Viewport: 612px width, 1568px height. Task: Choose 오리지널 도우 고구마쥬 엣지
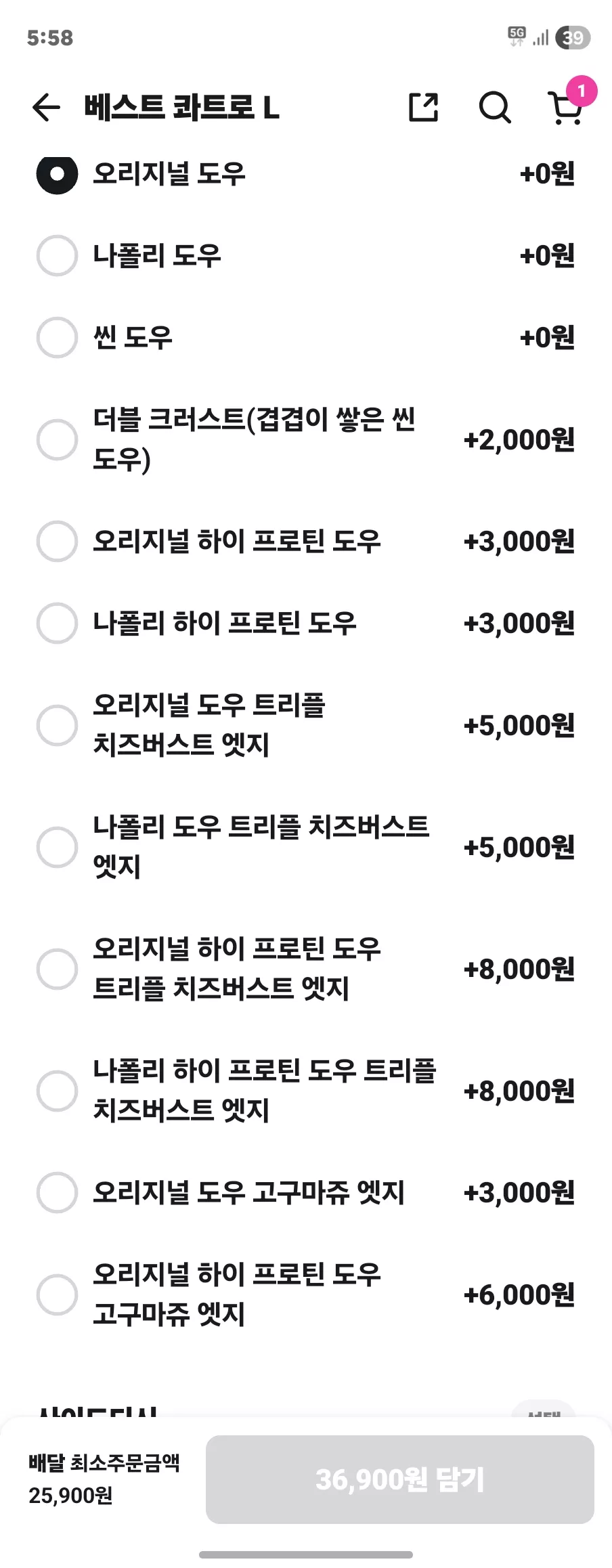[306, 1192]
